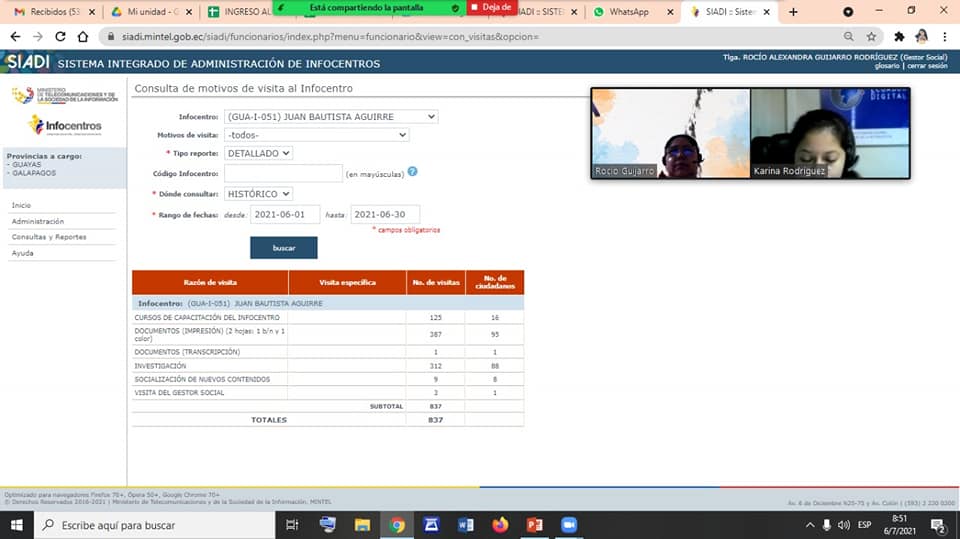This screenshot has height=539, width=960.
Task: Open Chrome extensions puzzle icon
Action: pos(899,36)
